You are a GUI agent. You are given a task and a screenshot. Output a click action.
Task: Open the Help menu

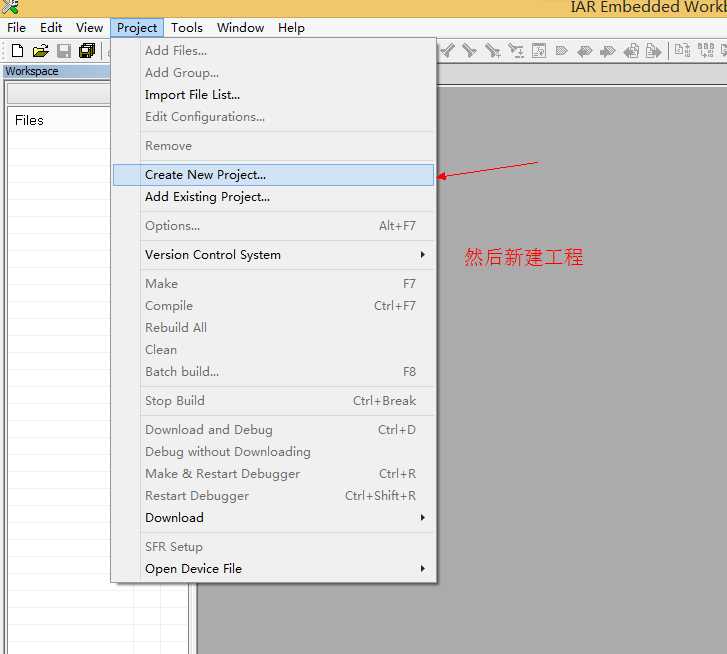pos(291,28)
